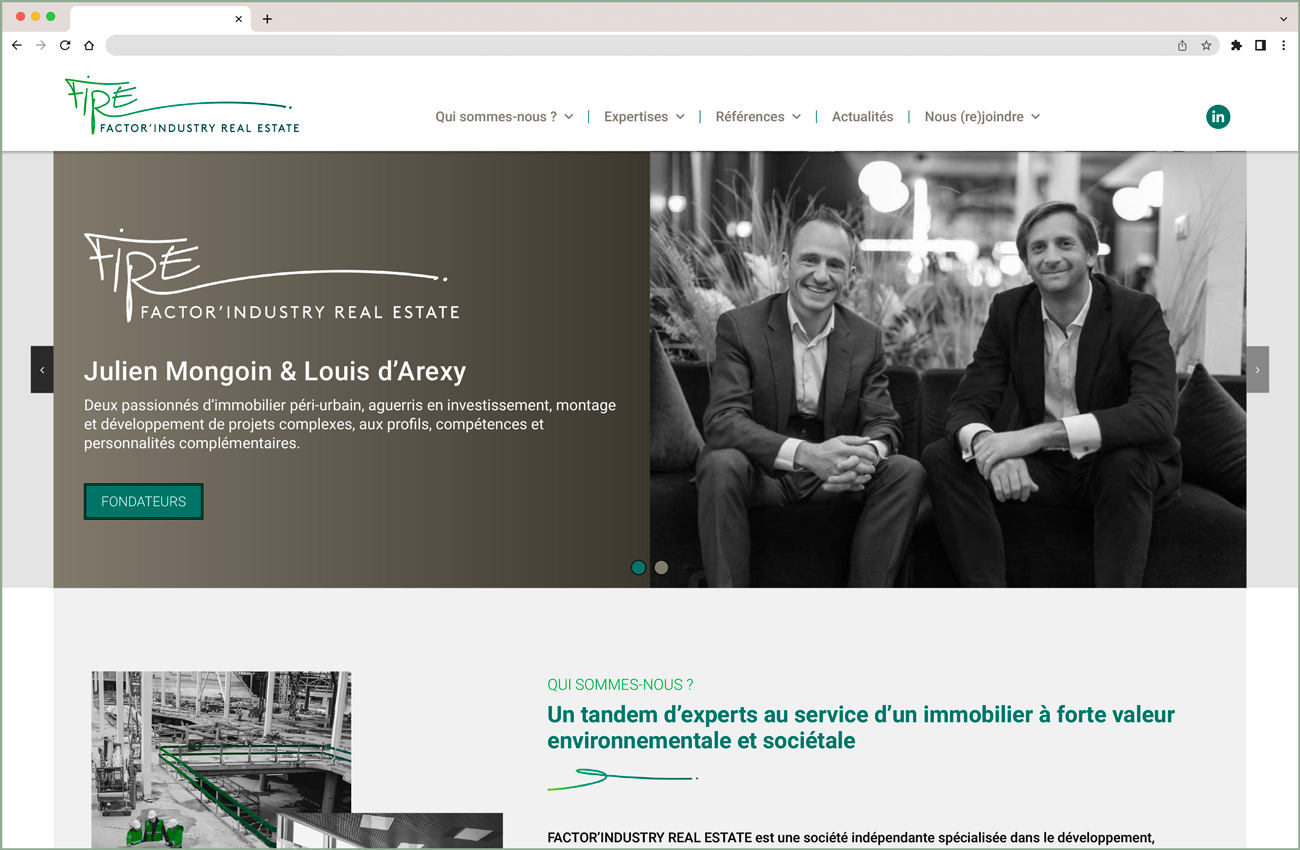Click the green FIRE logo in header
Image resolution: width=1300 pixels, height=850 pixels.
point(182,105)
